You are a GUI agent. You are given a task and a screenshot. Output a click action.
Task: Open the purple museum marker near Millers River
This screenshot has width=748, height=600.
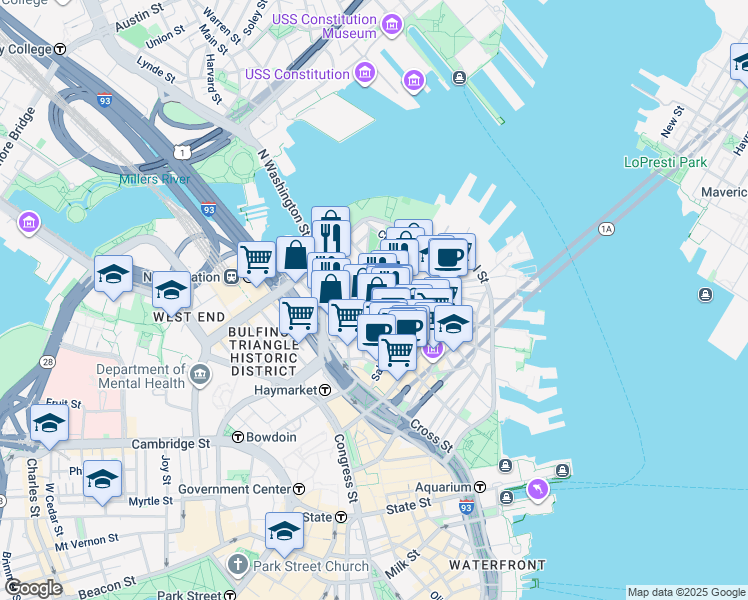(29, 222)
